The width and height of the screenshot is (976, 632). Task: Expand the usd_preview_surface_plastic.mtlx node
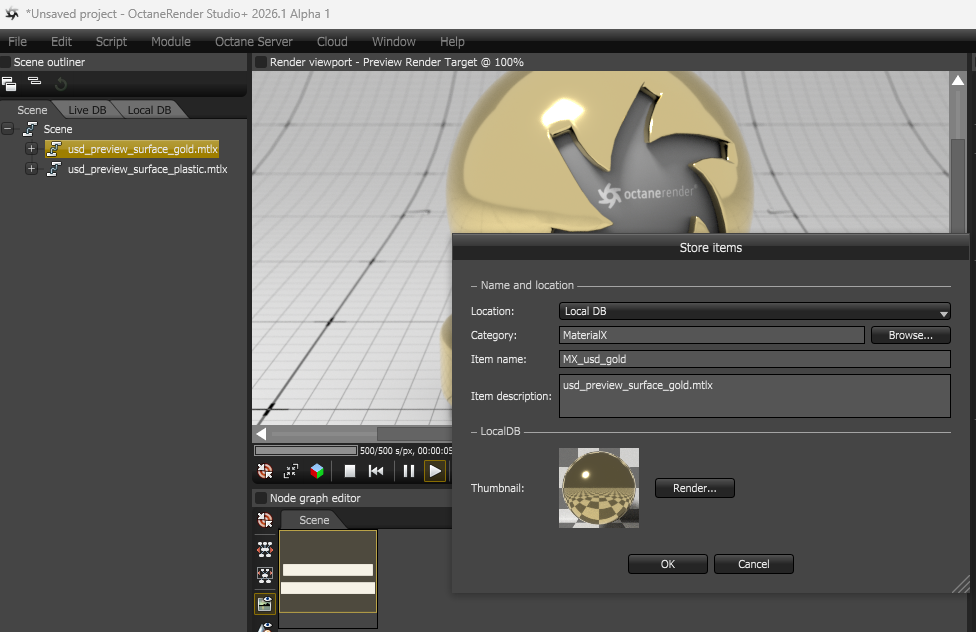pos(31,169)
